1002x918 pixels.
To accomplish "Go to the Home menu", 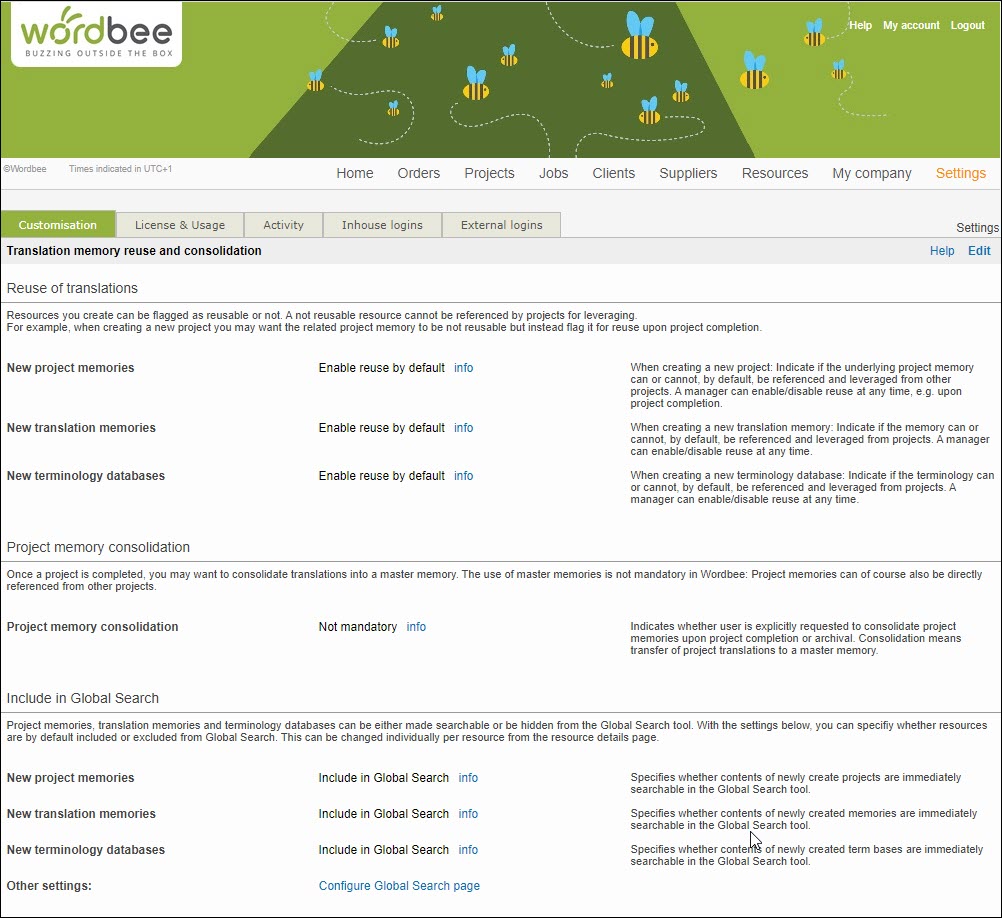I will tap(354, 173).
